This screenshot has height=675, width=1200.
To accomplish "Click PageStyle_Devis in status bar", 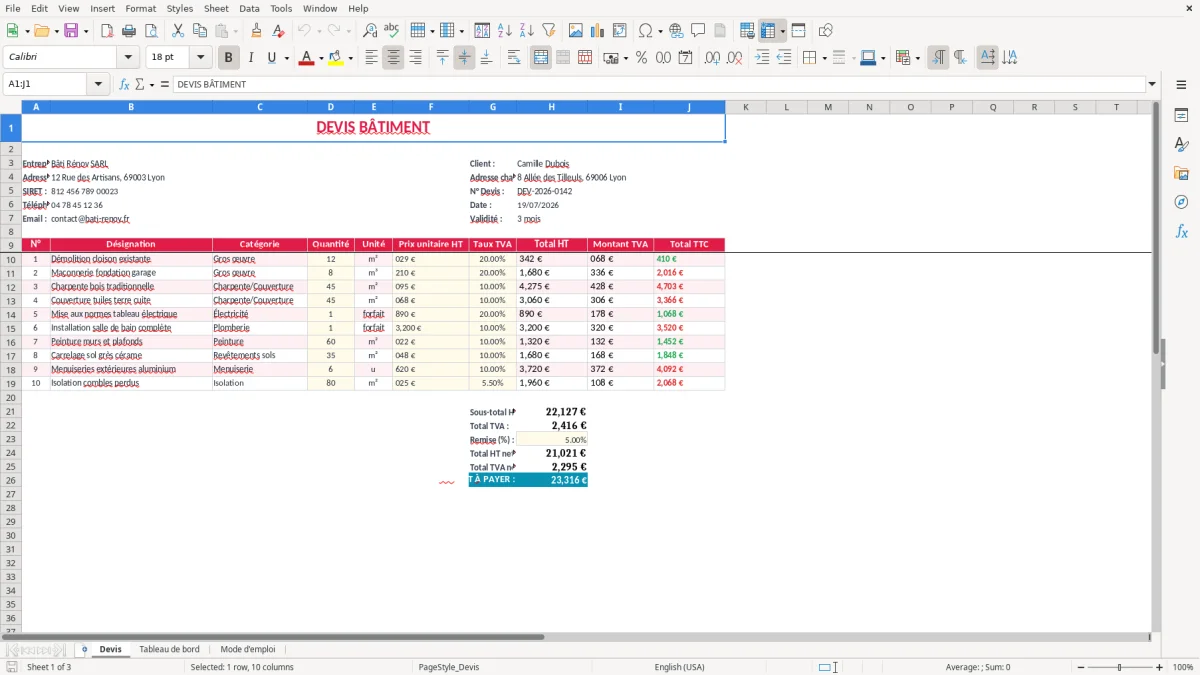I will [448, 667].
